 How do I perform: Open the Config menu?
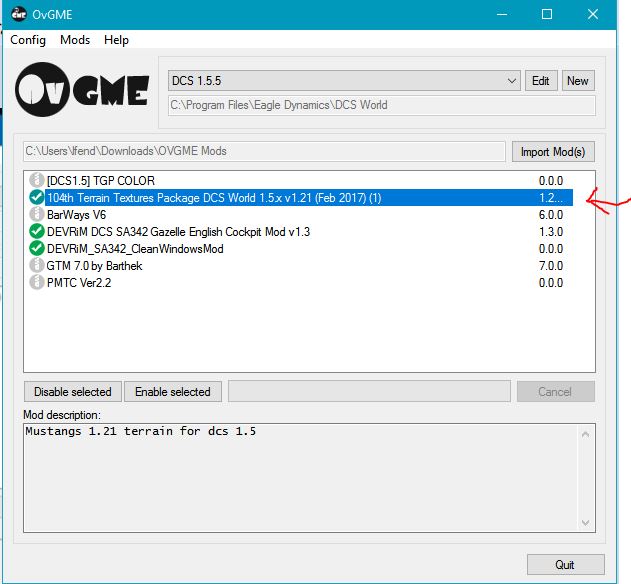coord(28,40)
